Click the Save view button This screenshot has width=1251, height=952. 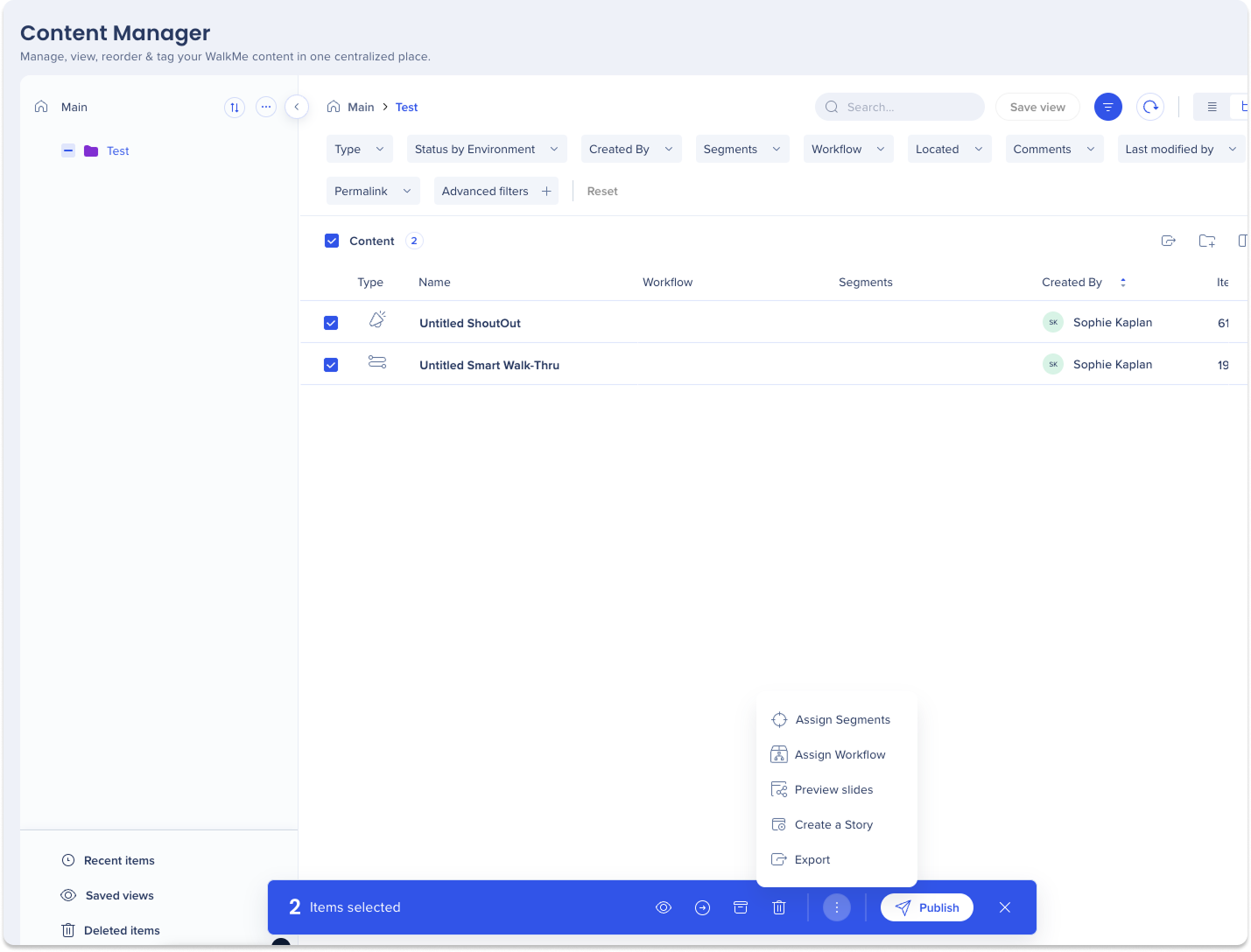pyautogui.click(x=1037, y=107)
